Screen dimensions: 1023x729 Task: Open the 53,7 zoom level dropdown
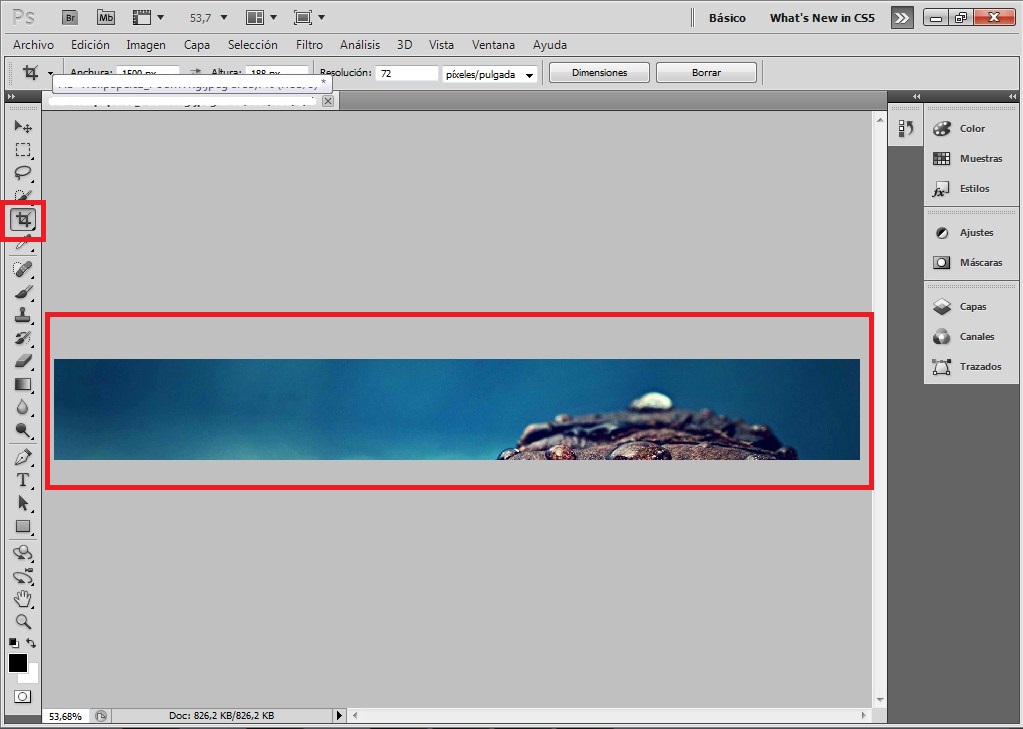tap(223, 18)
